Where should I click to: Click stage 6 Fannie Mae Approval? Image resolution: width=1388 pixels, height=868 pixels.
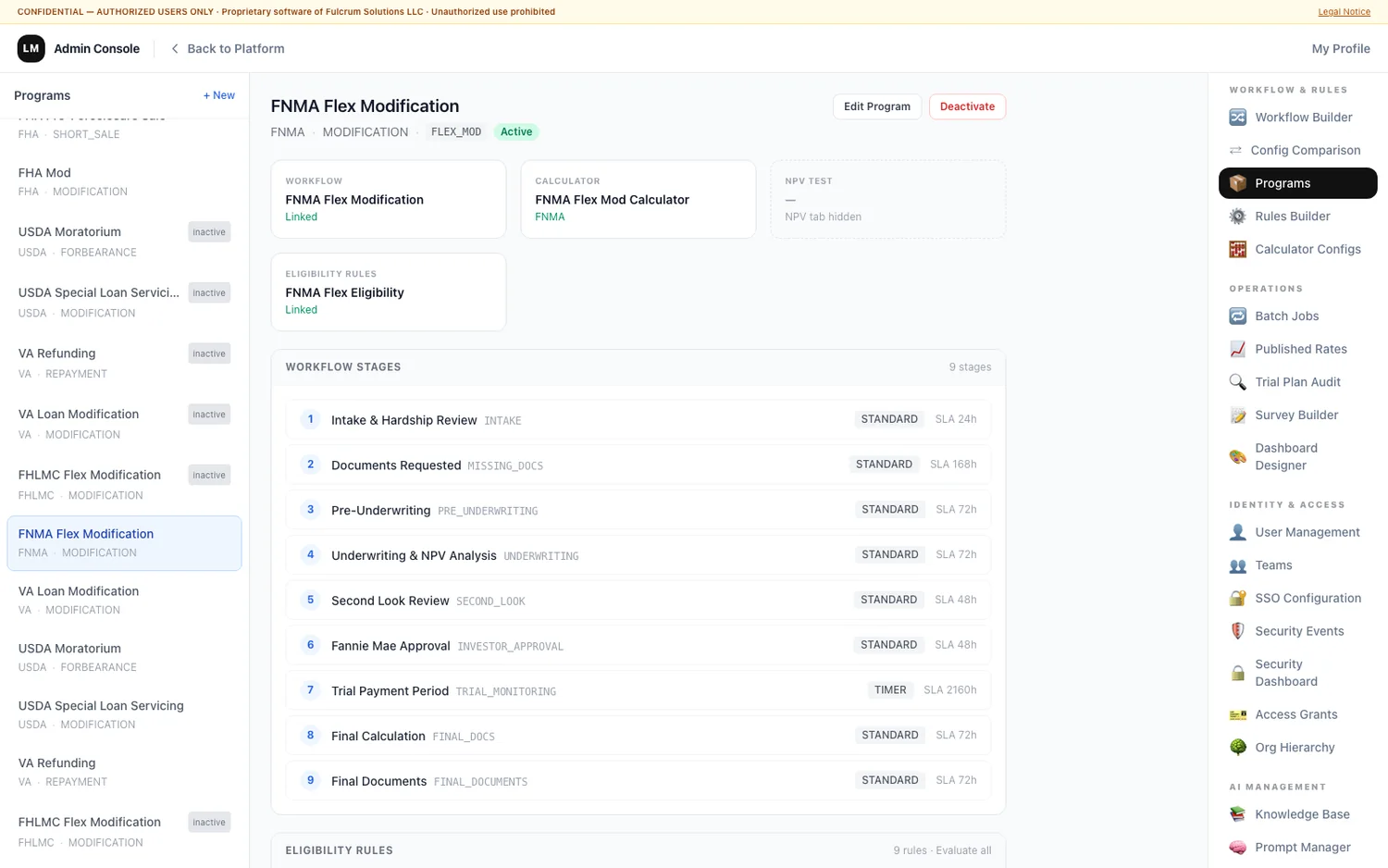638,645
